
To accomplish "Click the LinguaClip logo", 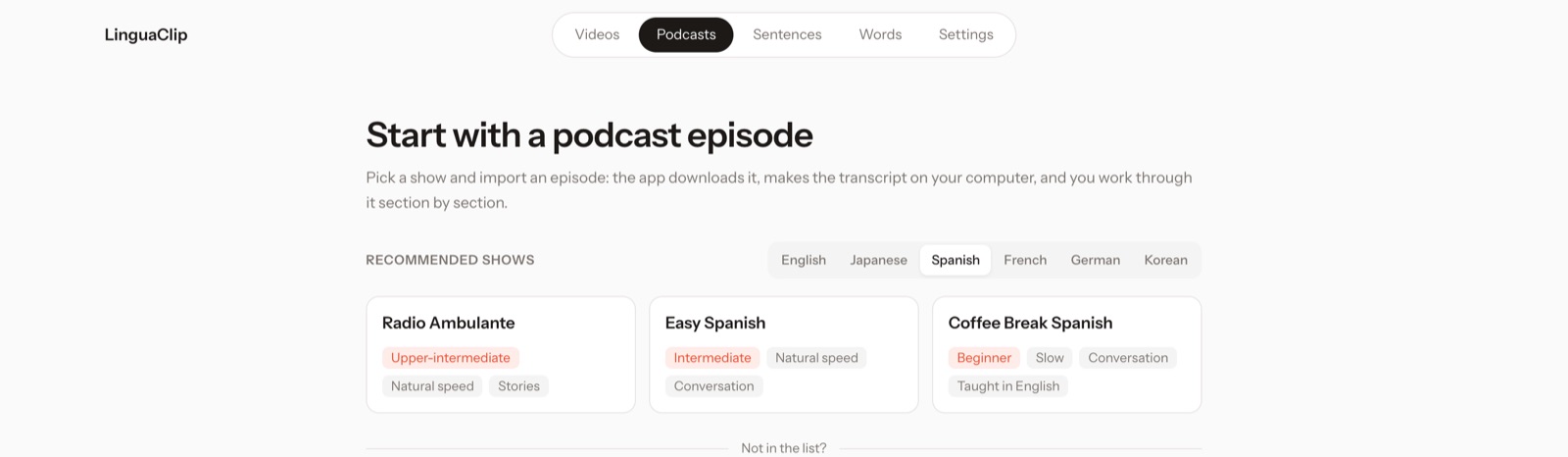I will (146, 34).
